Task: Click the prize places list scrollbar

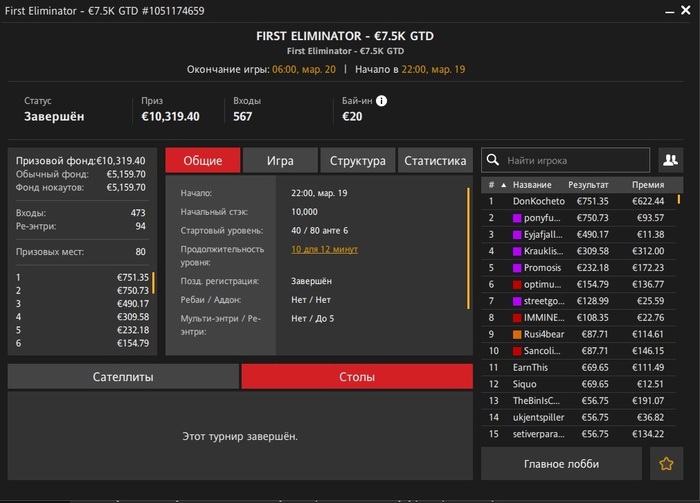Action: click(x=154, y=283)
